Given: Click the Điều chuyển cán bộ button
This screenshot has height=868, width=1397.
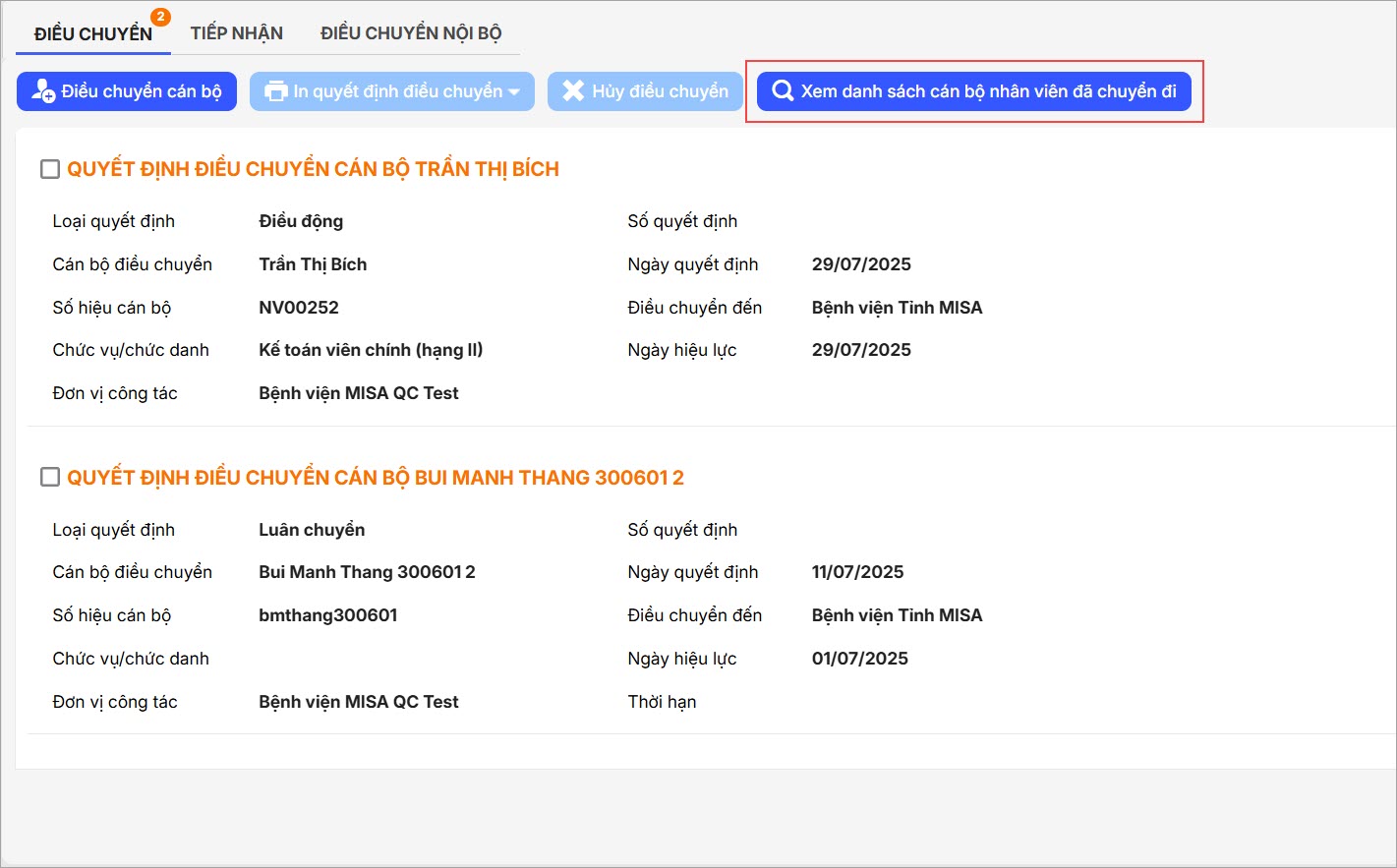Looking at the screenshot, I should [x=127, y=91].
